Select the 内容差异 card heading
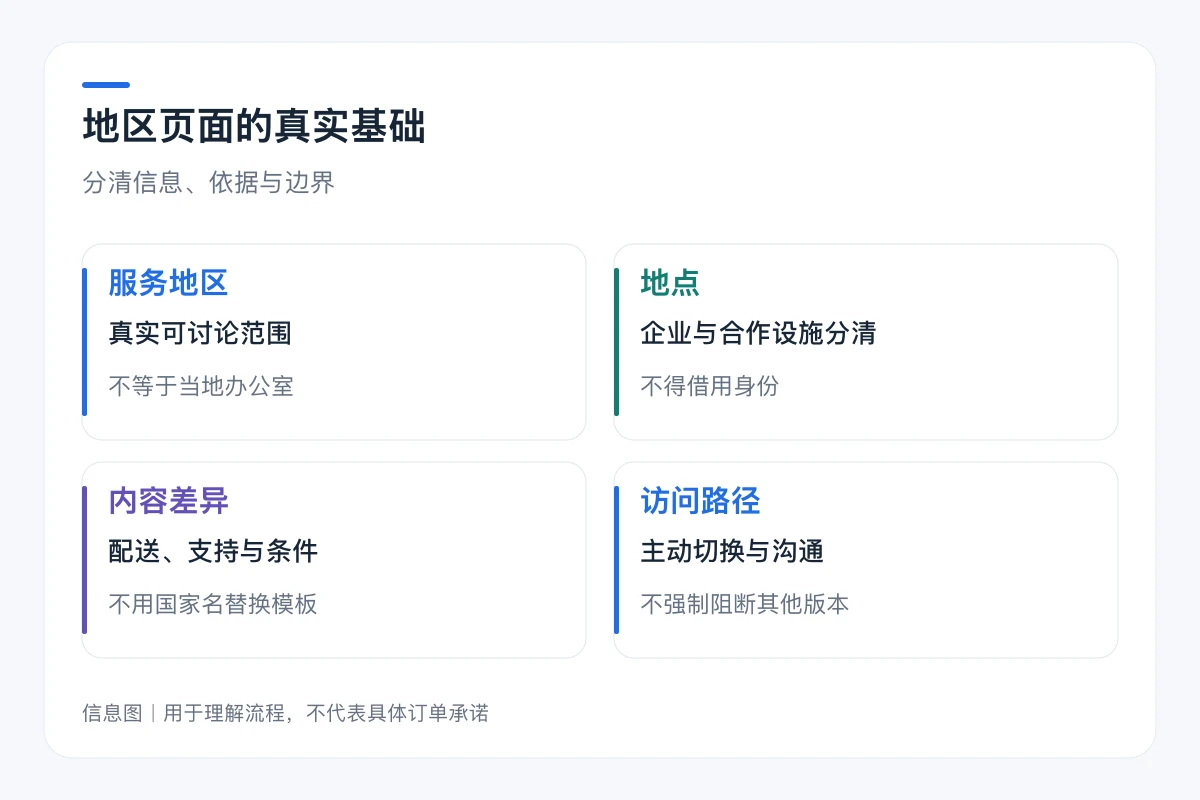 tap(168, 501)
